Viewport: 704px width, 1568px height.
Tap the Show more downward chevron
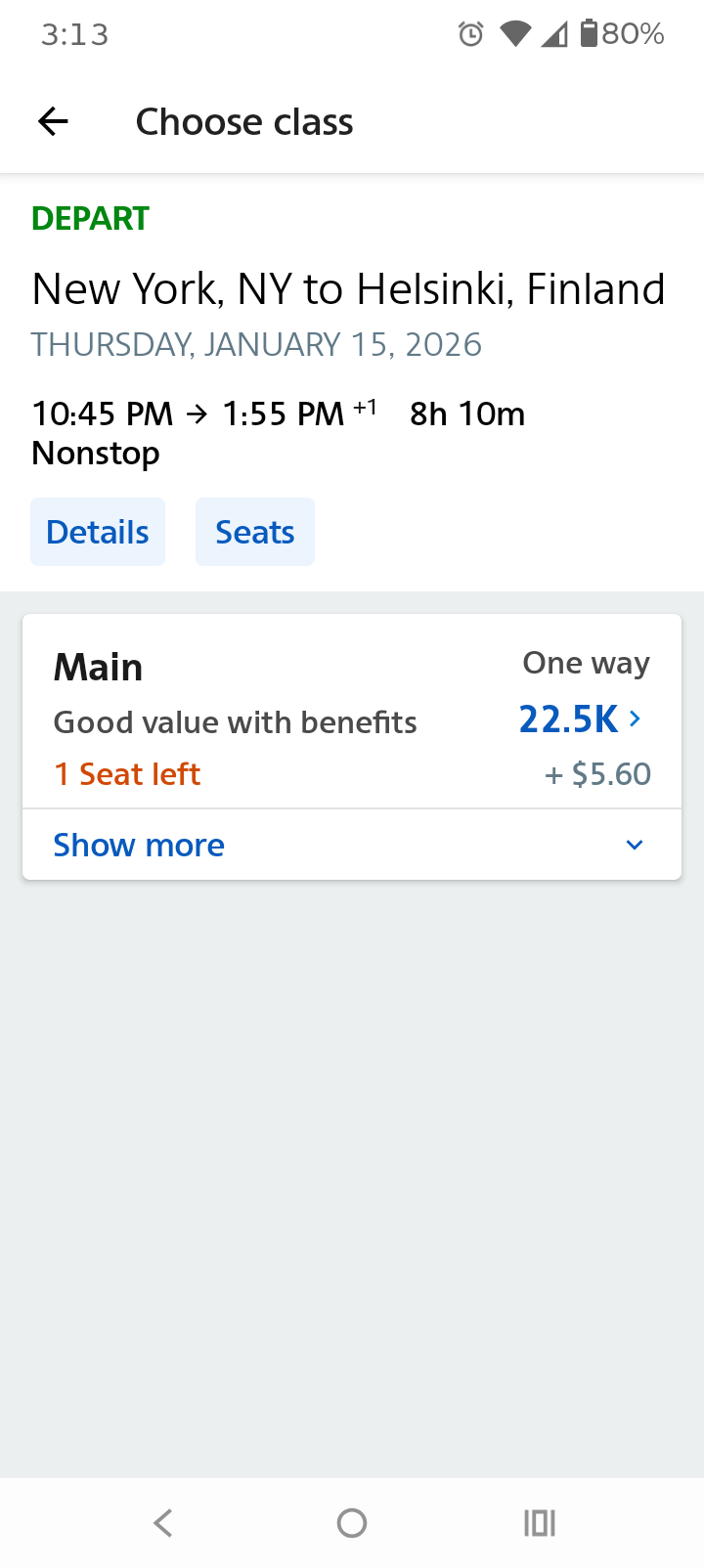tap(635, 845)
